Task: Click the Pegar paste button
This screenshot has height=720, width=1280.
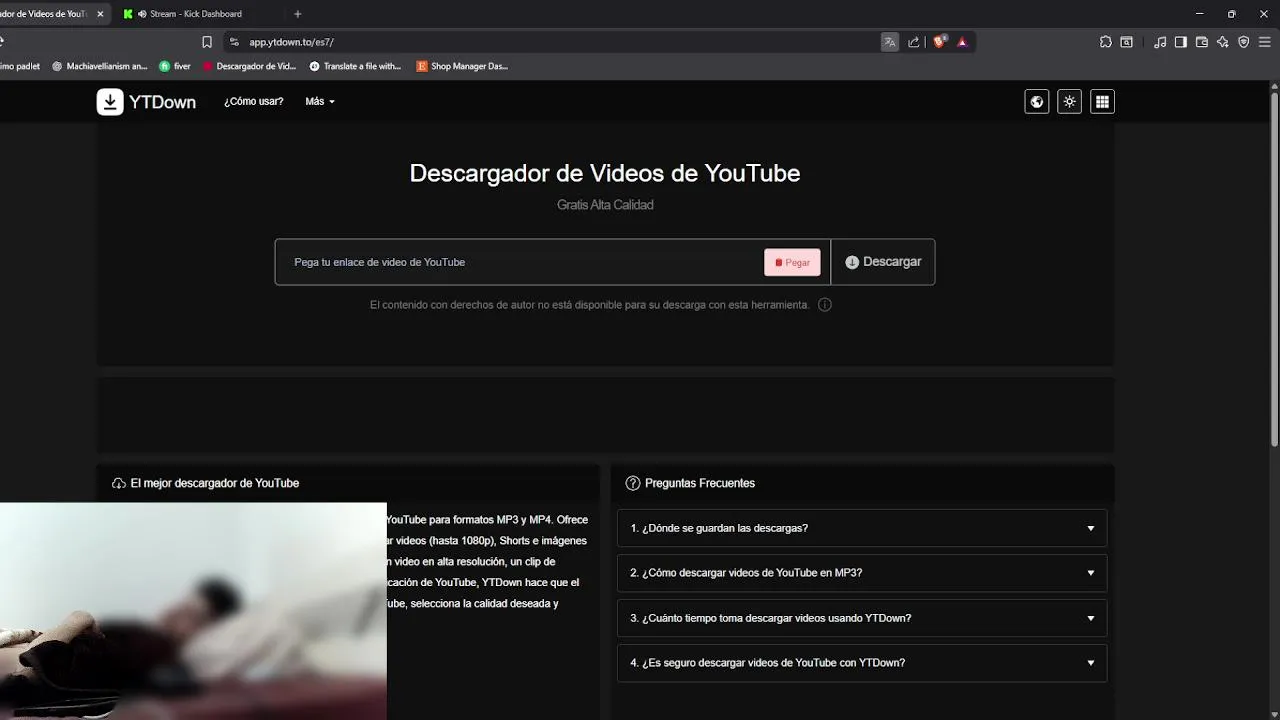Action: pos(792,262)
